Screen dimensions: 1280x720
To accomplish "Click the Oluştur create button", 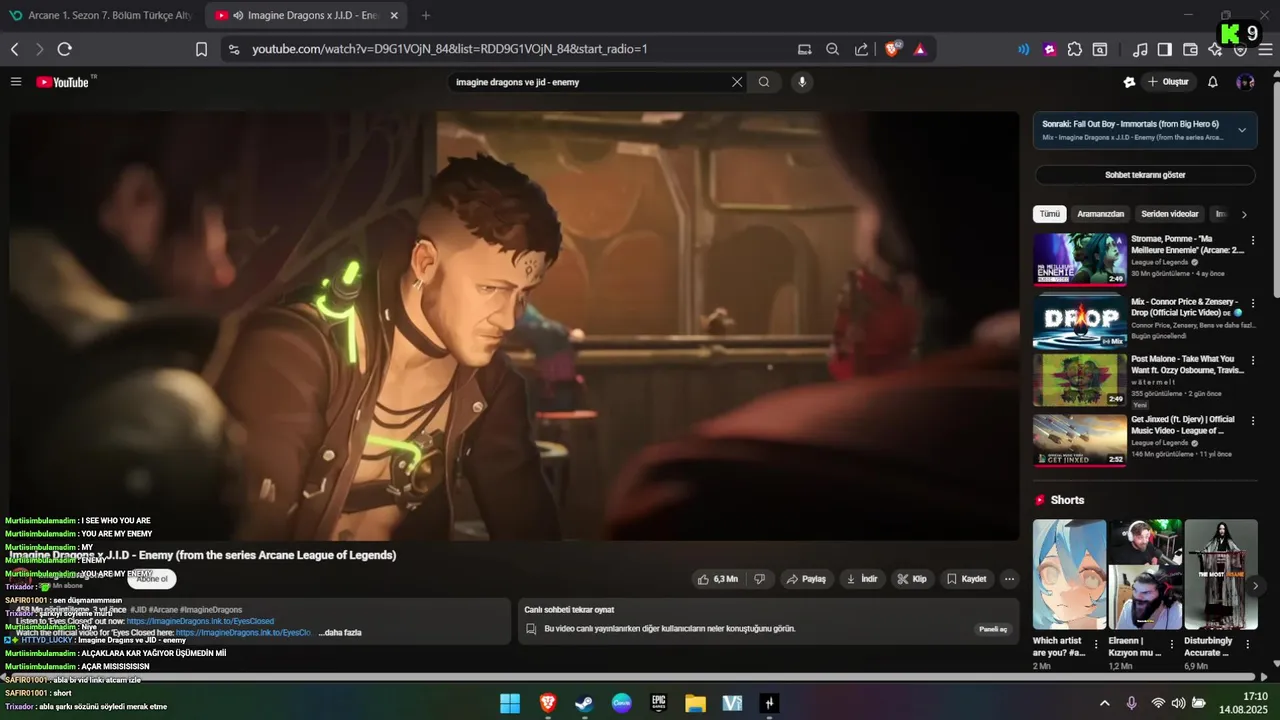I will coord(1168,82).
